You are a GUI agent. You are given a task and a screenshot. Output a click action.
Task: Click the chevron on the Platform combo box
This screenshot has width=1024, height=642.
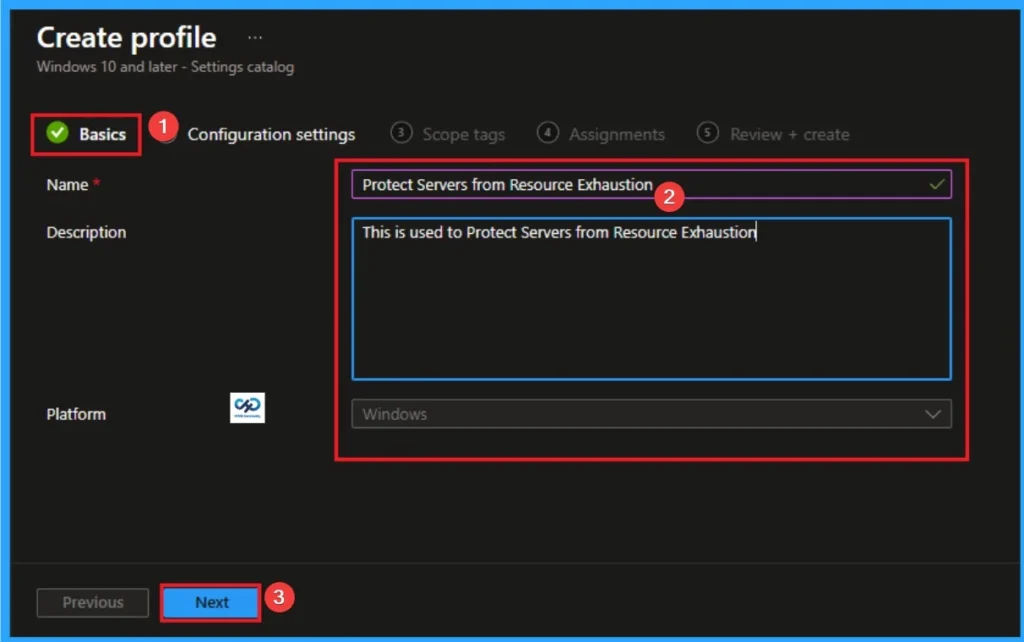(x=933, y=413)
